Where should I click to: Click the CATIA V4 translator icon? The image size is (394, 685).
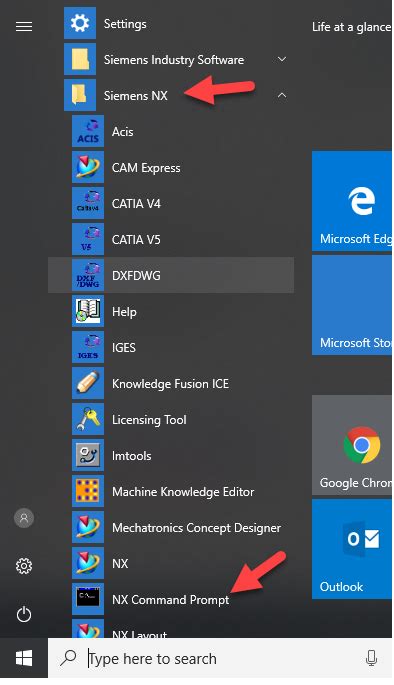click(x=88, y=203)
